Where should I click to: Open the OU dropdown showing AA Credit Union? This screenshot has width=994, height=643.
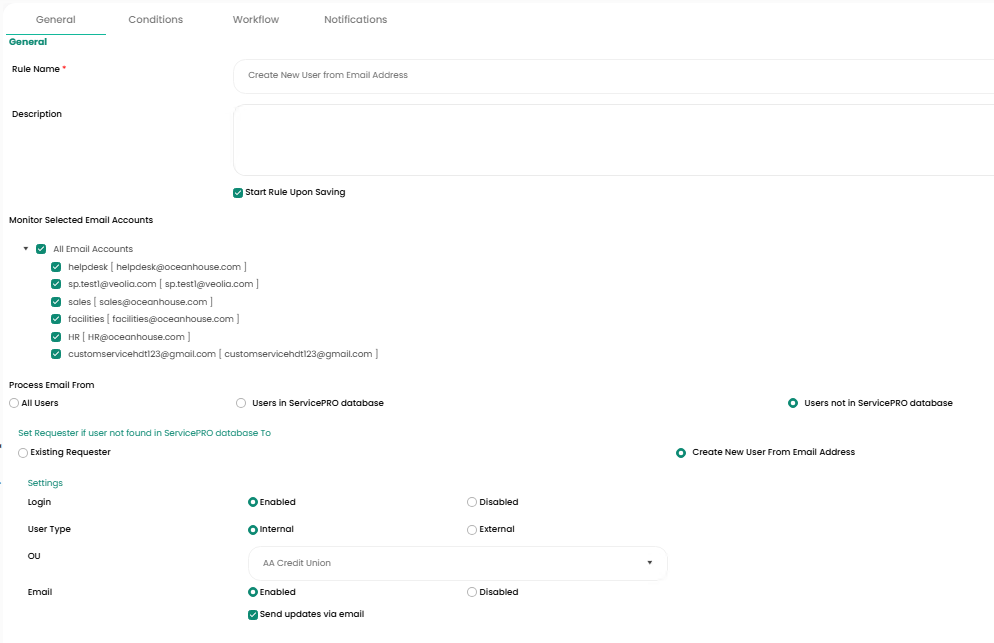[457, 563]
